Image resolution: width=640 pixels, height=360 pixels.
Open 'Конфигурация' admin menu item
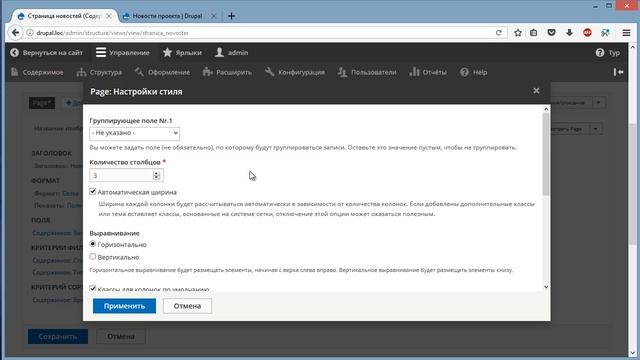pos(295,72)
